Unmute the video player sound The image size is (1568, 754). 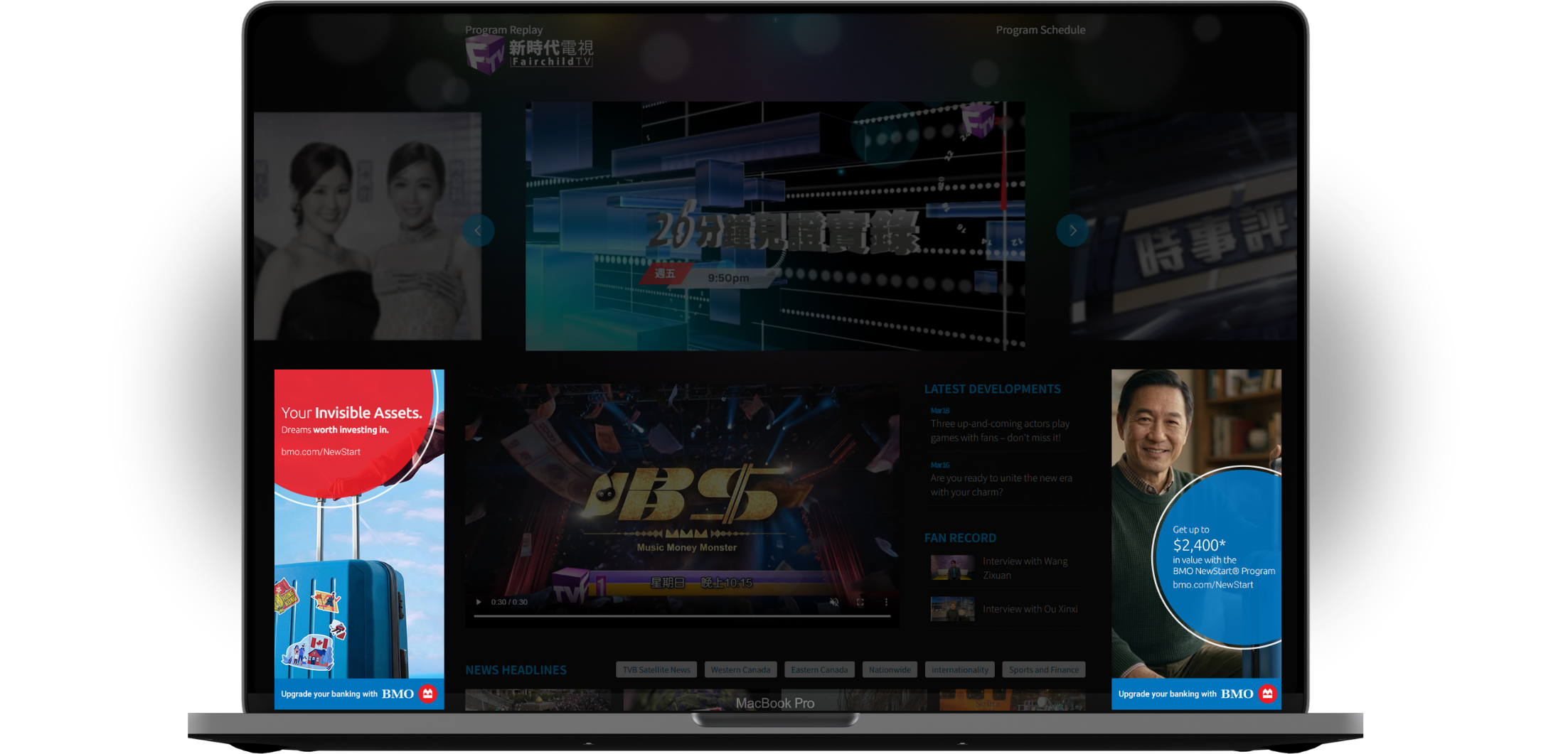(x=834, y=602)
